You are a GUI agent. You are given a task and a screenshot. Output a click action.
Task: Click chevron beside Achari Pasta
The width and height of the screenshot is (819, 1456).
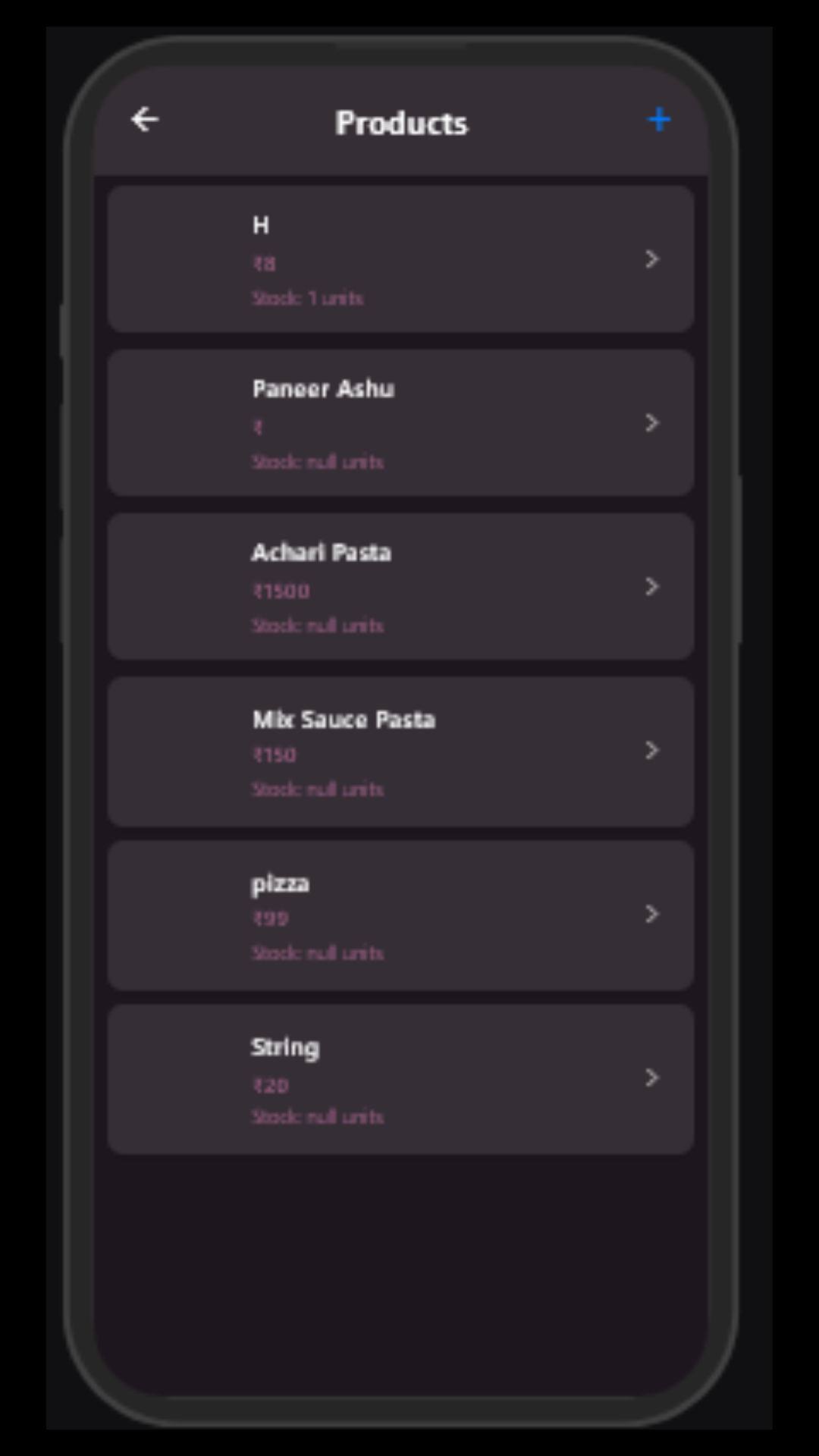point(651,586)
